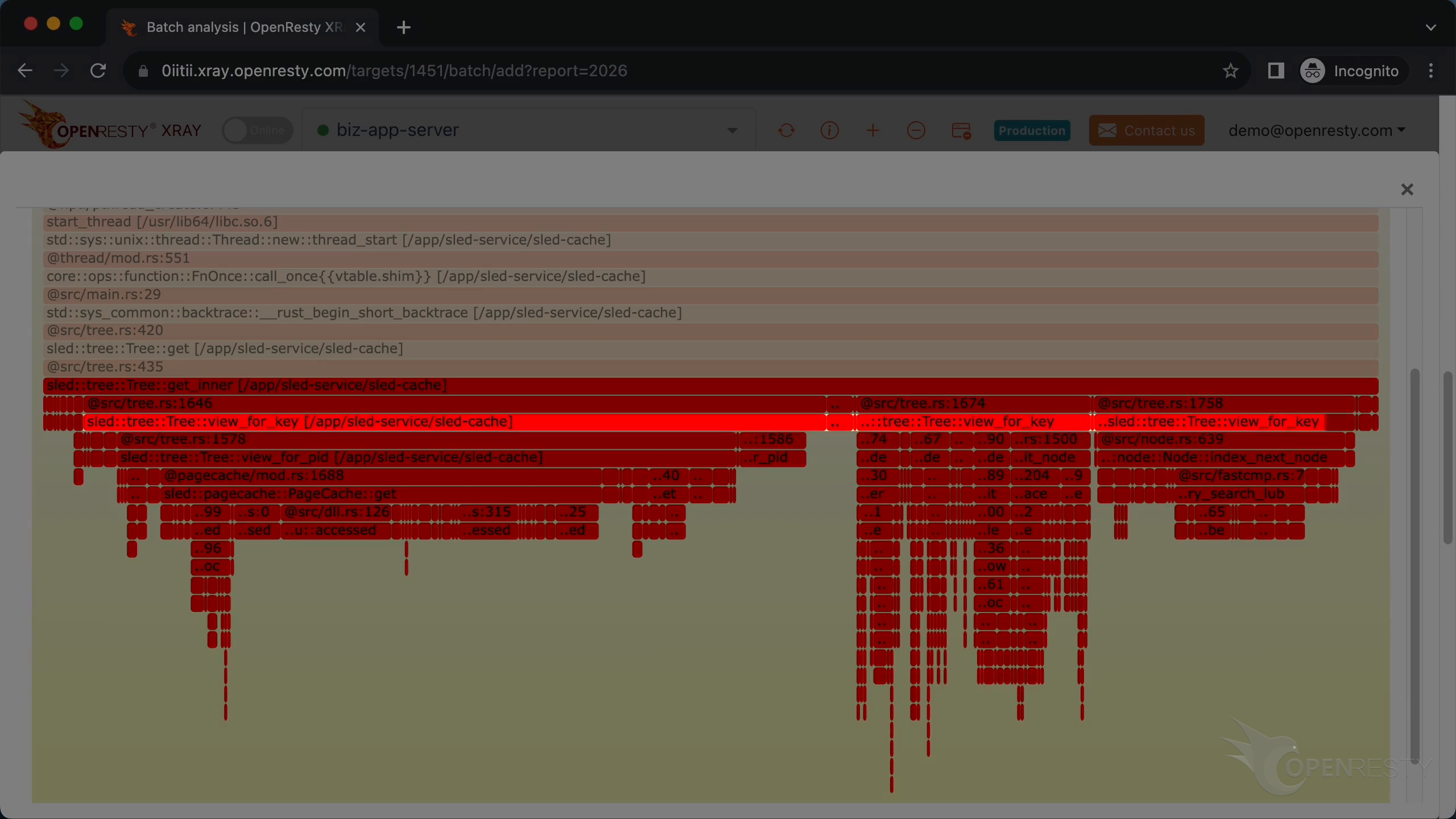Open the browser side panel icon
Image resolution: width=1456 pixels, height=819 pixels.
(1276, 71)
